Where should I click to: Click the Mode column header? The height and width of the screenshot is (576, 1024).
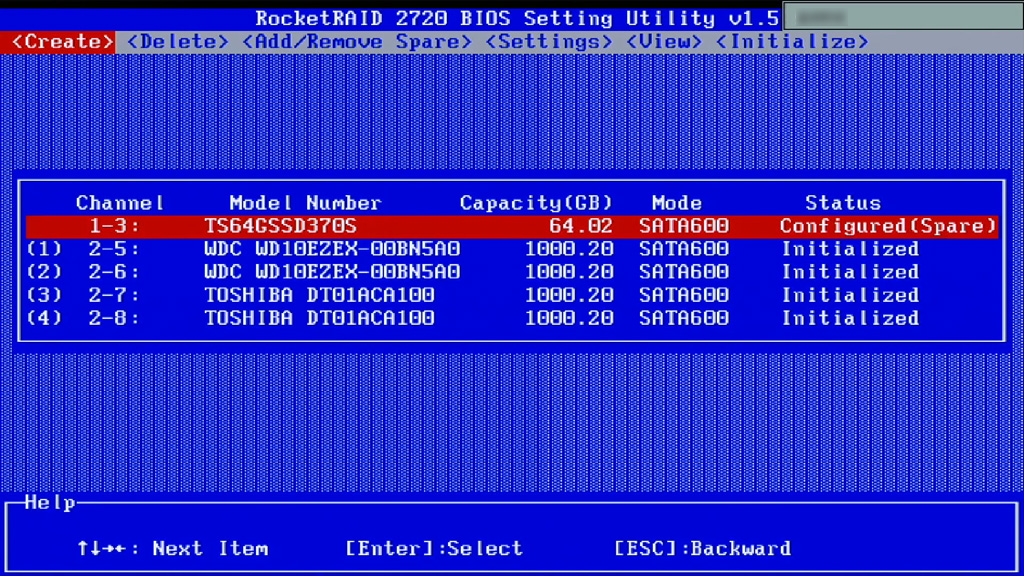(677, 203)
